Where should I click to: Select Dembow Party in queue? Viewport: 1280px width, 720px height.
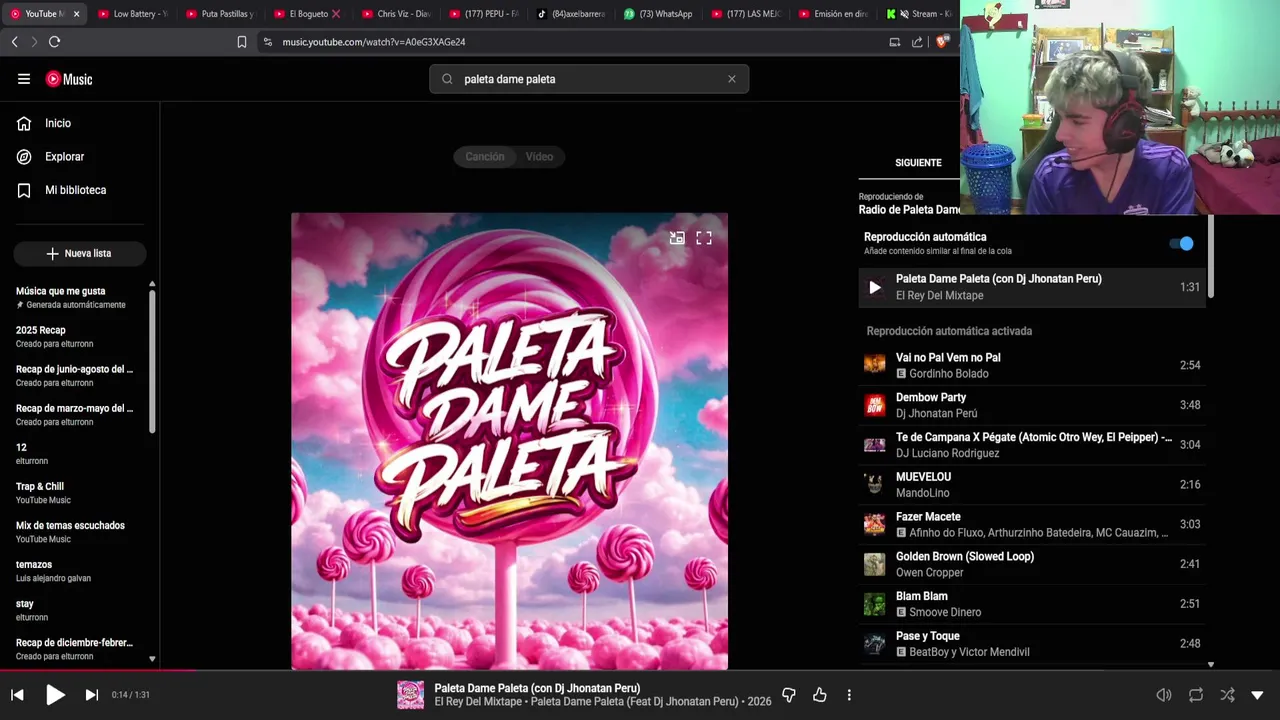pyautogui.click(x=1032, y=405)
